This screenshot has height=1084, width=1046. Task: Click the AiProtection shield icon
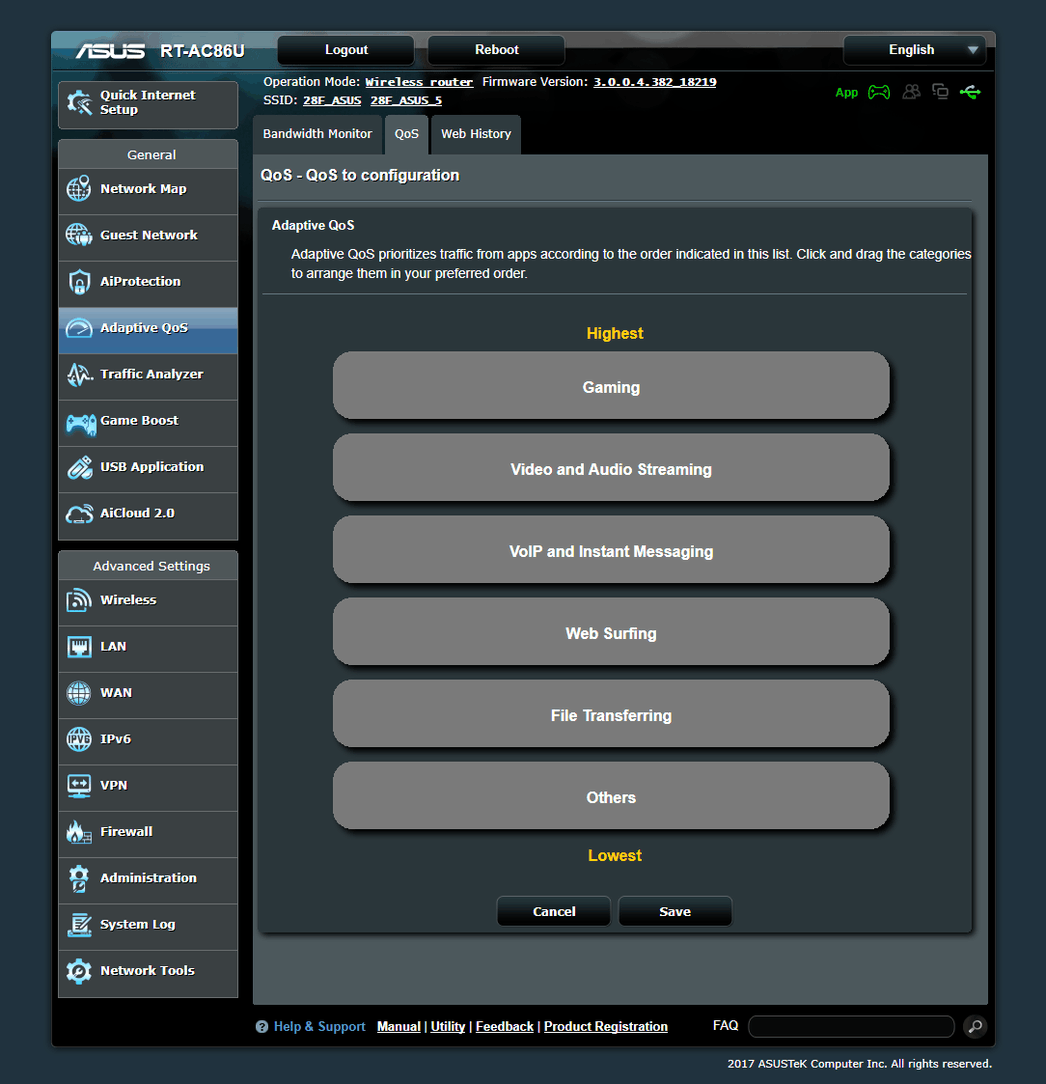pyautogui.click(x=79, y=281)
